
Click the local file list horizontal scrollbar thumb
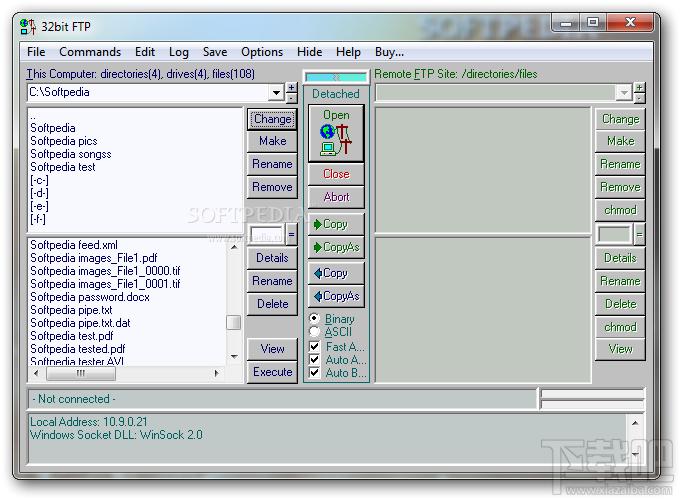coord(81,373)
